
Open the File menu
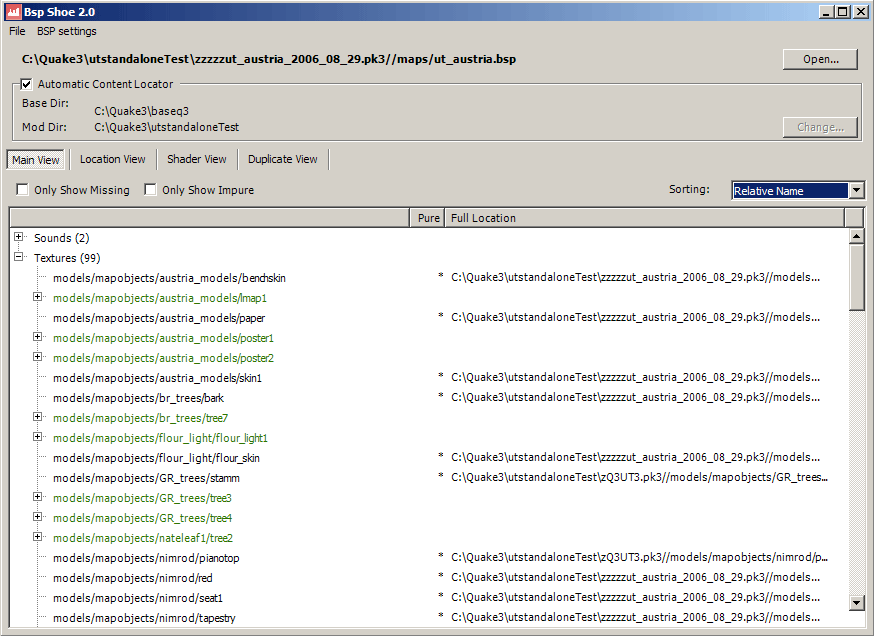(x=17, y=31)
